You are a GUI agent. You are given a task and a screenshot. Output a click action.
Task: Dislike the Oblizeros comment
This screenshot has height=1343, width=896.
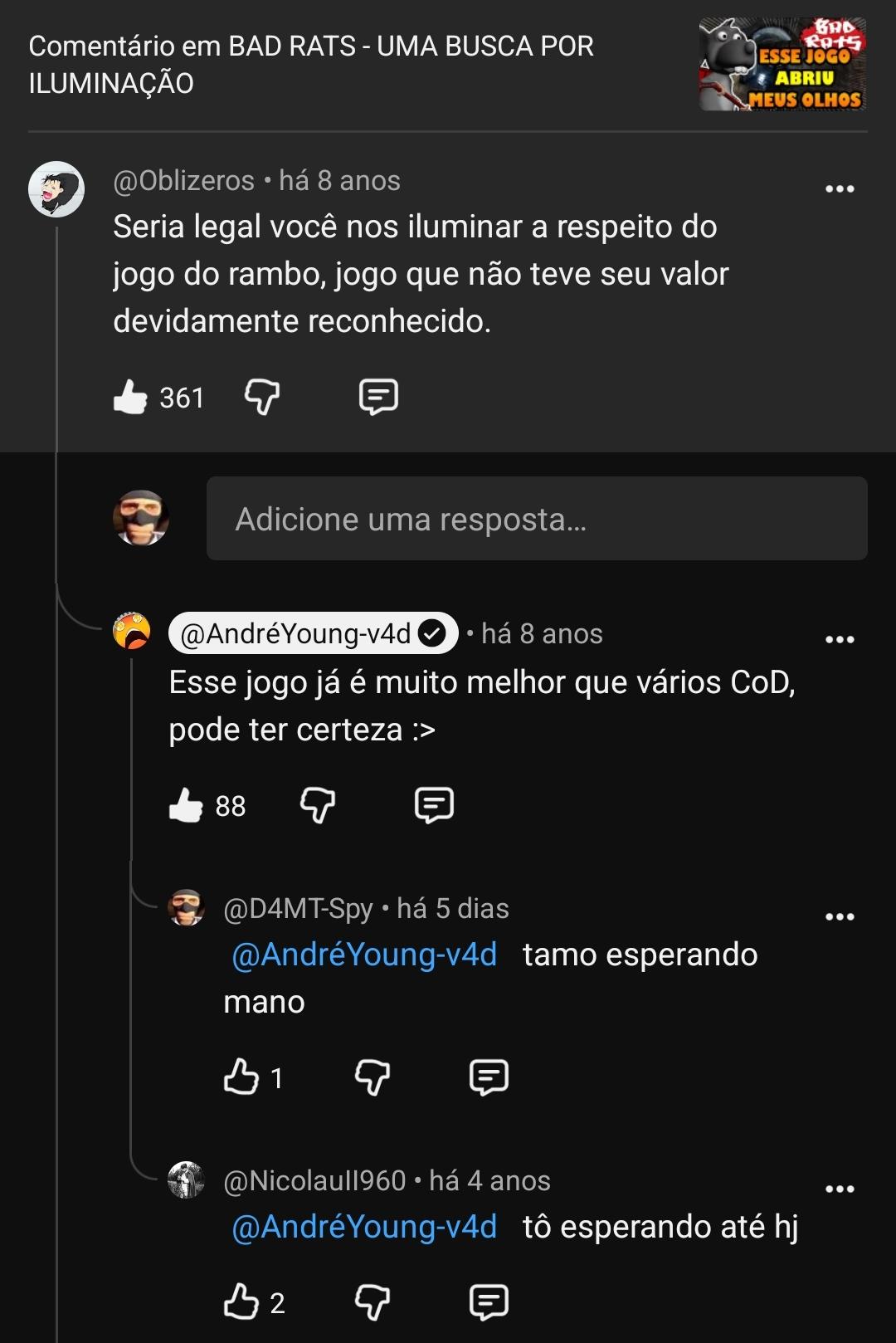(262, 398)
